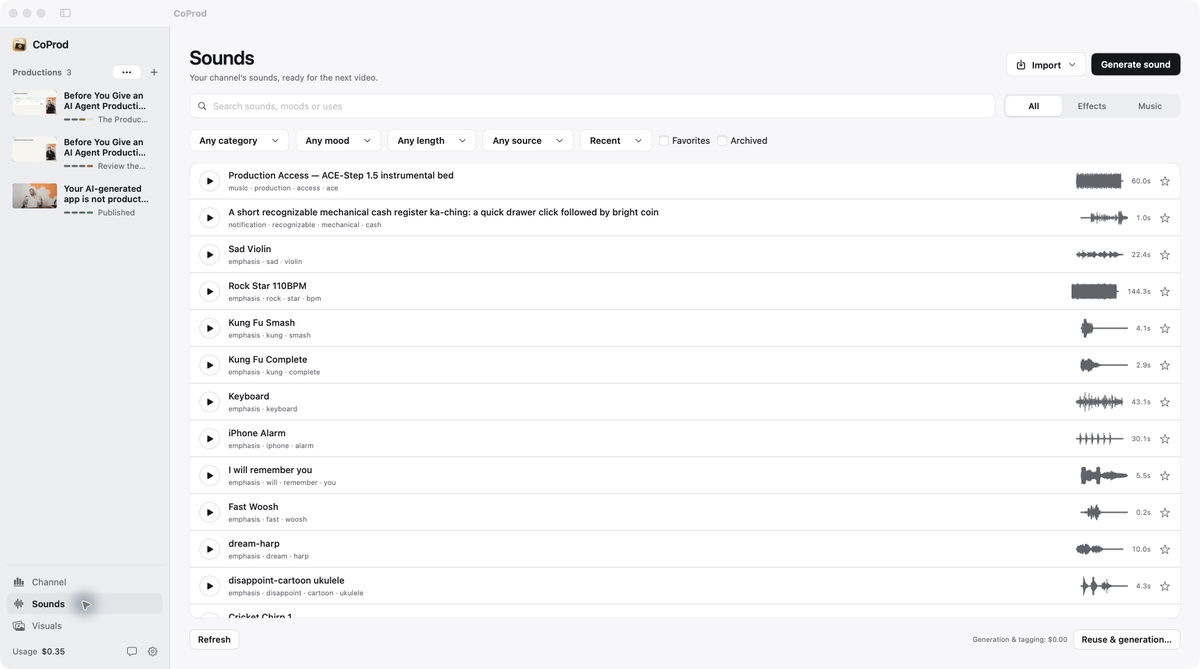Switch to the Effects tab

click(x=1091, y=106)
